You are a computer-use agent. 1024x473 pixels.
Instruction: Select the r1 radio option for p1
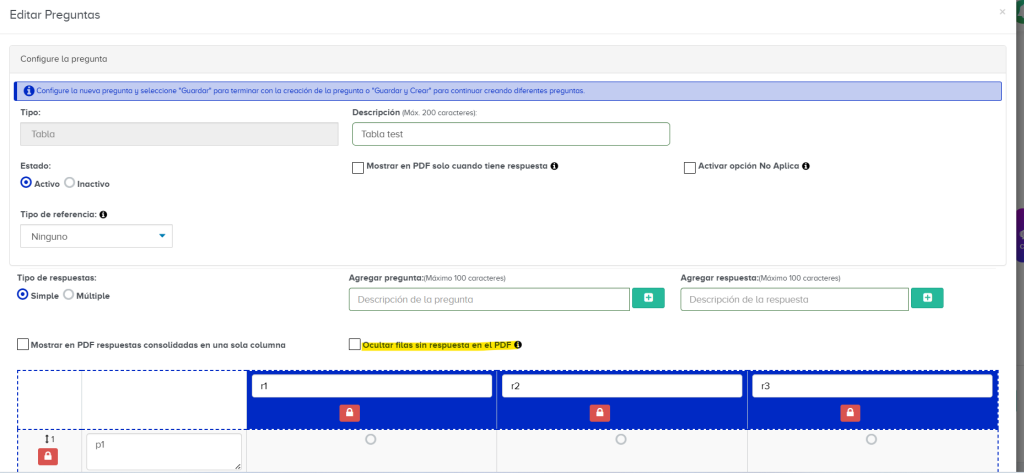click(370, 440)
